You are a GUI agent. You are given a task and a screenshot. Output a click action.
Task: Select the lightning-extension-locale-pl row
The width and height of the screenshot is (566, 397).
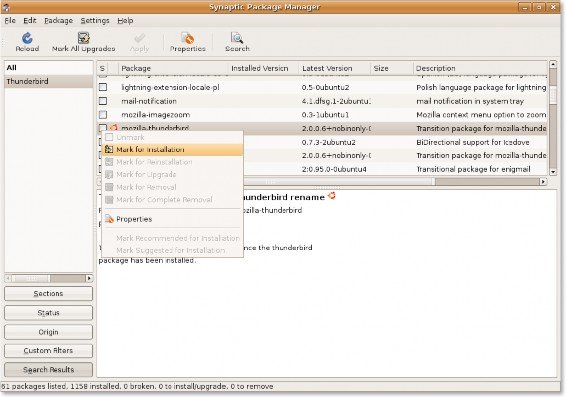[x=322, y=87]
